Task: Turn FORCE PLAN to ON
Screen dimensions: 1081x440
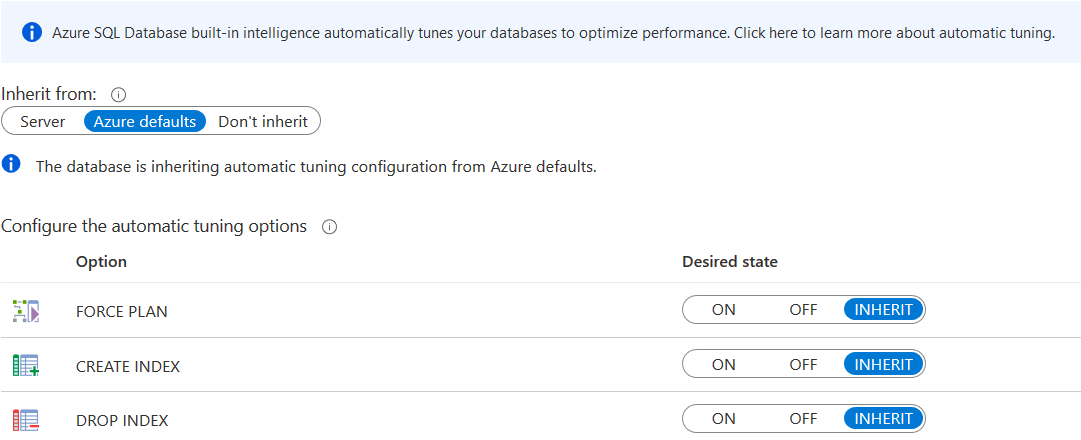Action: (724, 310)
